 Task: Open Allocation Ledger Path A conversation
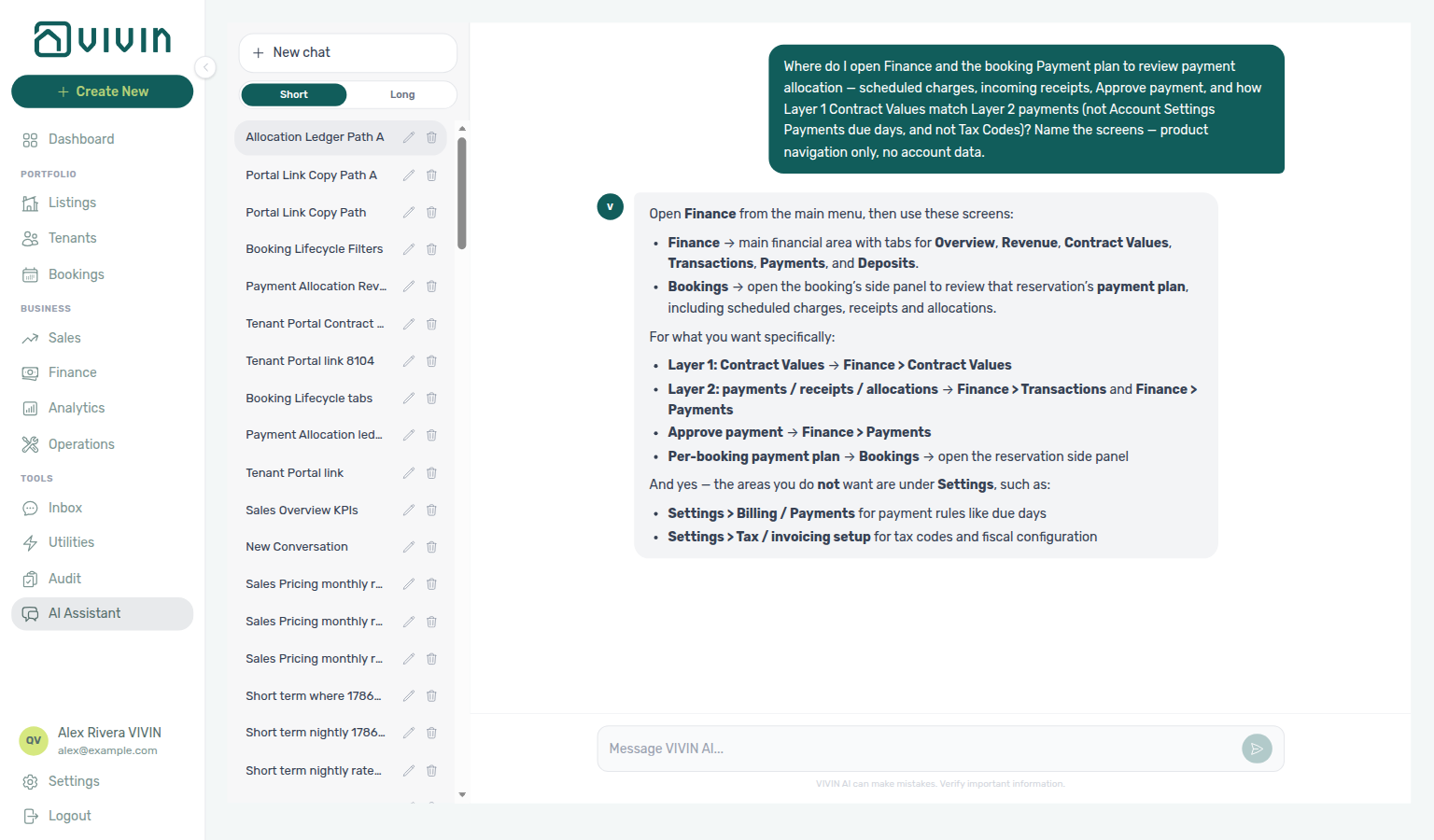point(315,137)
